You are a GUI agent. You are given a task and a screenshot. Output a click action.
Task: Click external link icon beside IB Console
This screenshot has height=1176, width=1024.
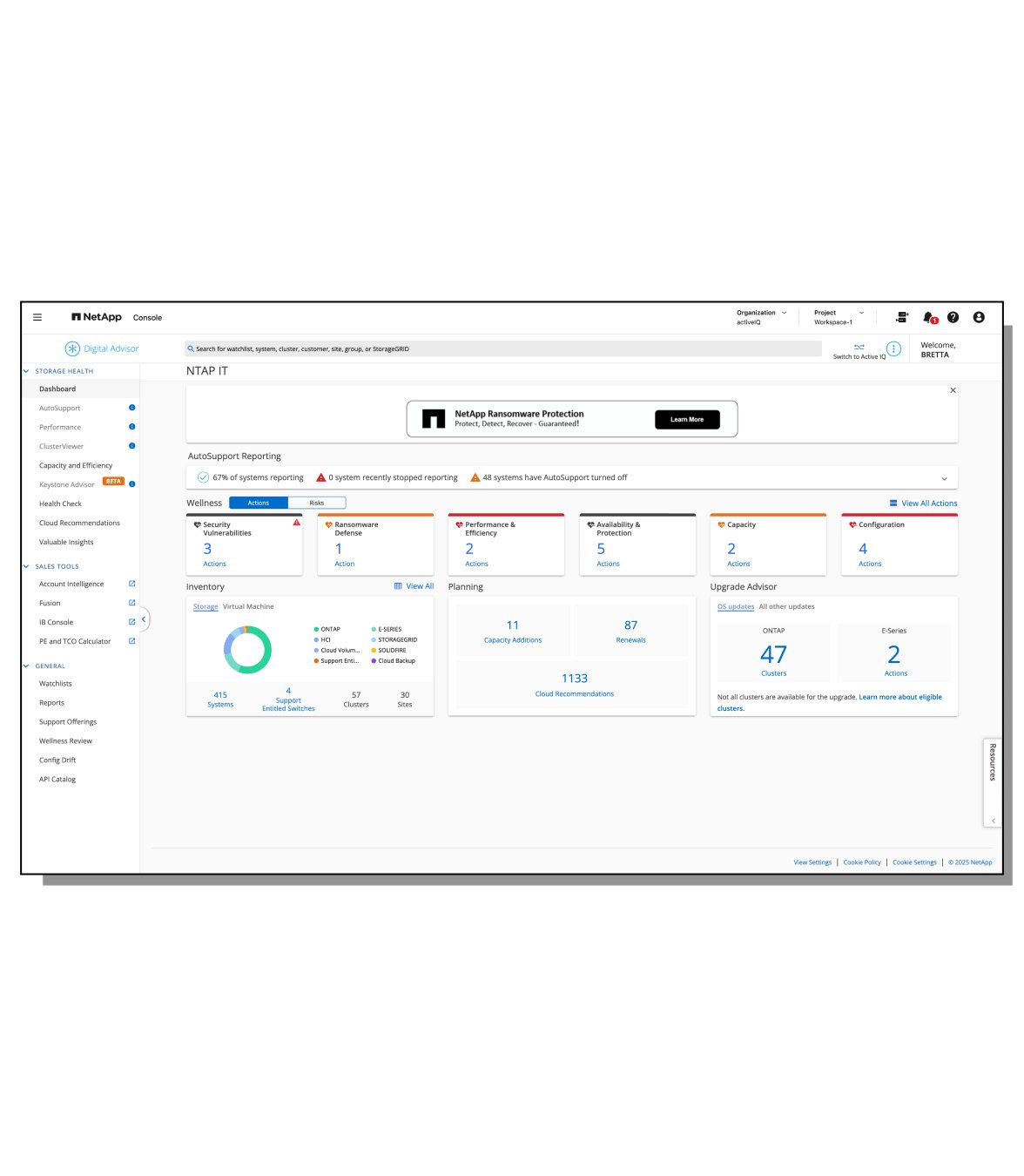click(132, 622)
